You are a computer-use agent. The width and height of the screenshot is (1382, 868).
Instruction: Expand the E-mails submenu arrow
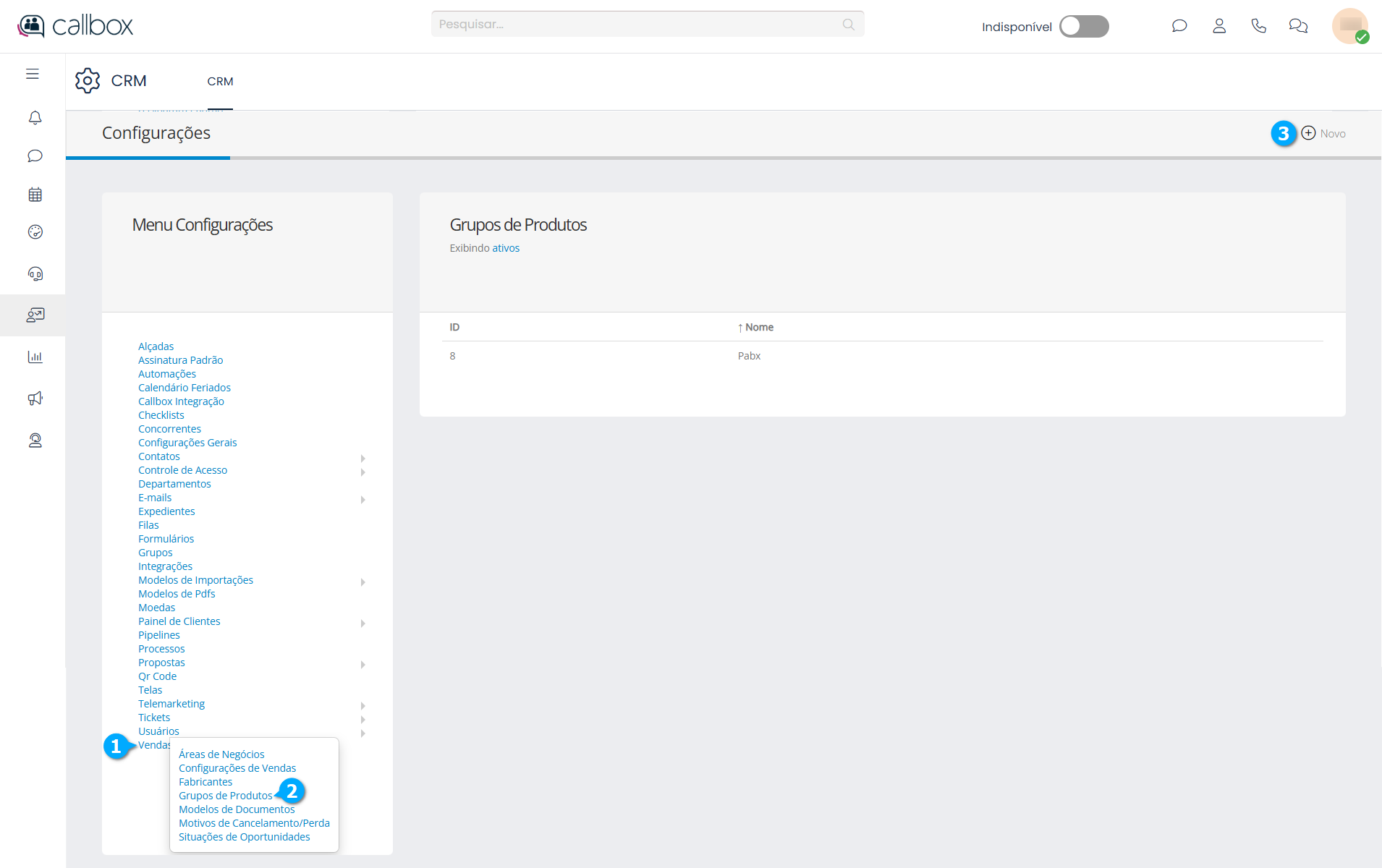[x=363, y=499]
